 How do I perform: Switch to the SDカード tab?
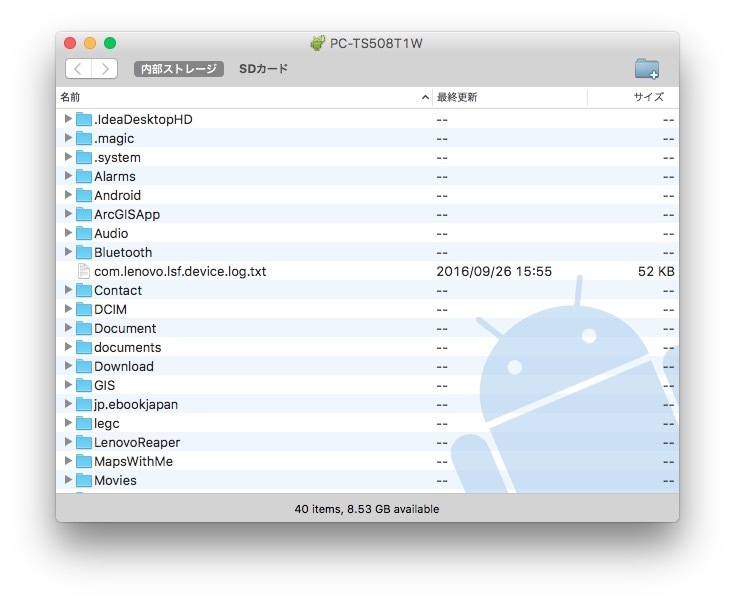point(263,69)
